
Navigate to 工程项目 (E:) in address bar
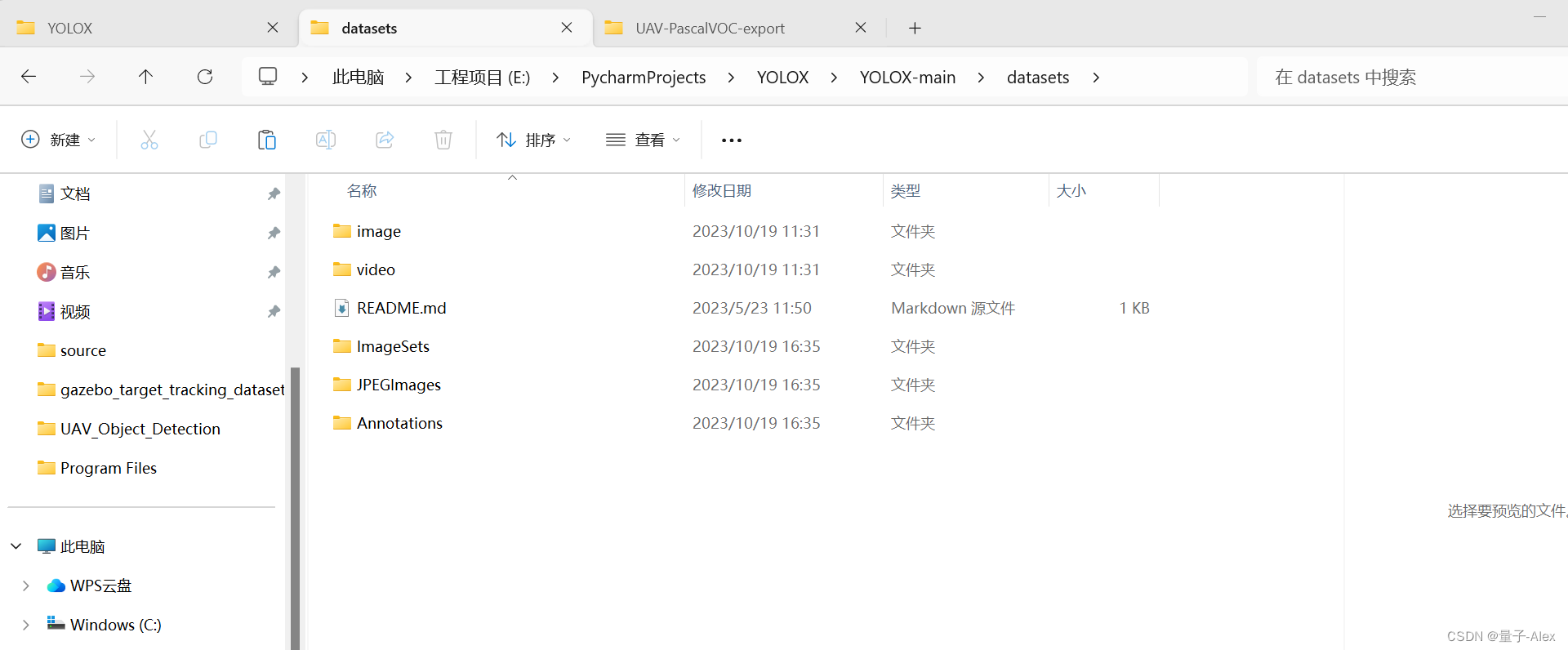[x=482, y=78]
